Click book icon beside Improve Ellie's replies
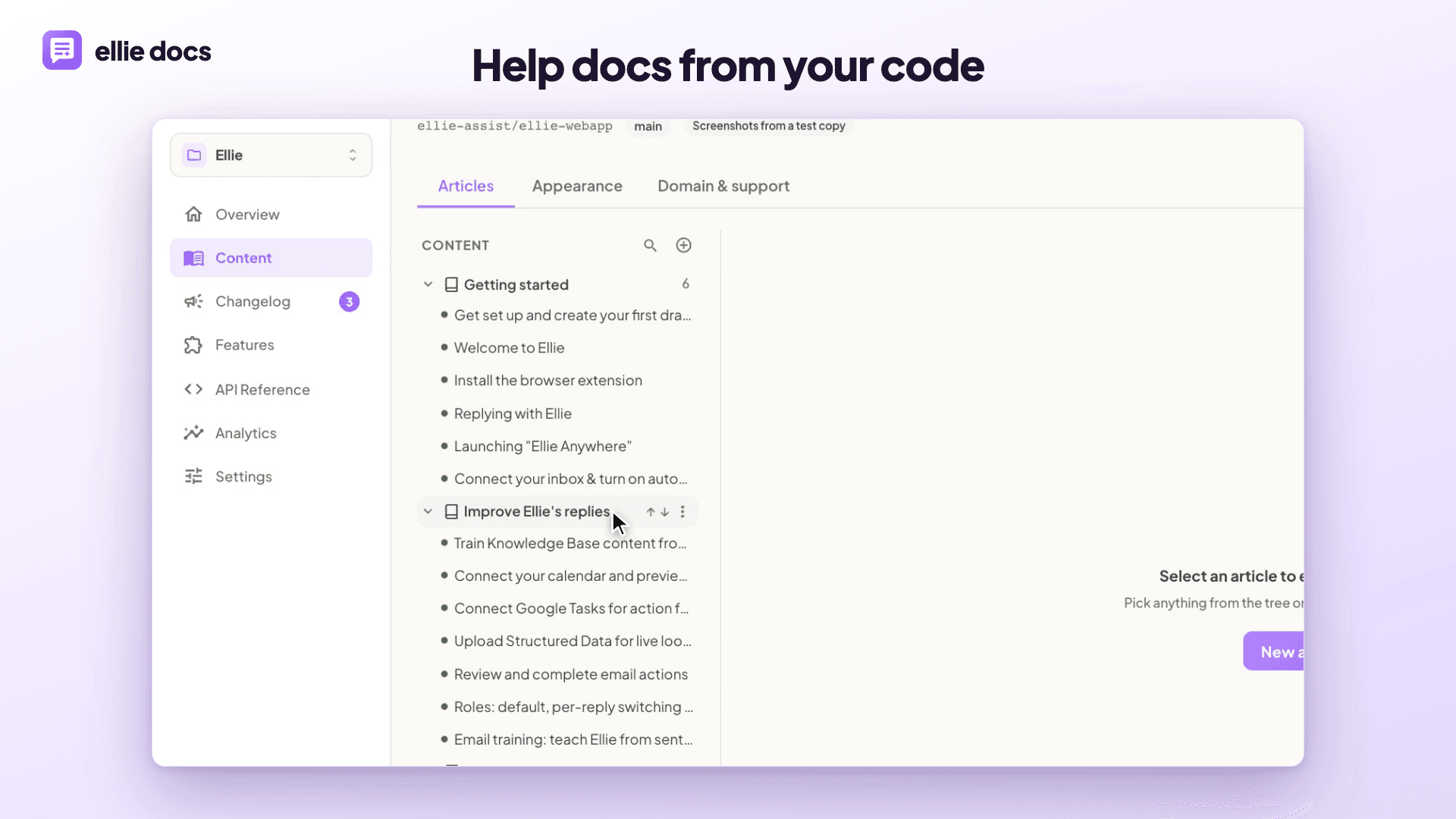The width and height of the screenshot is (1456, 819). tap(451, 512)
